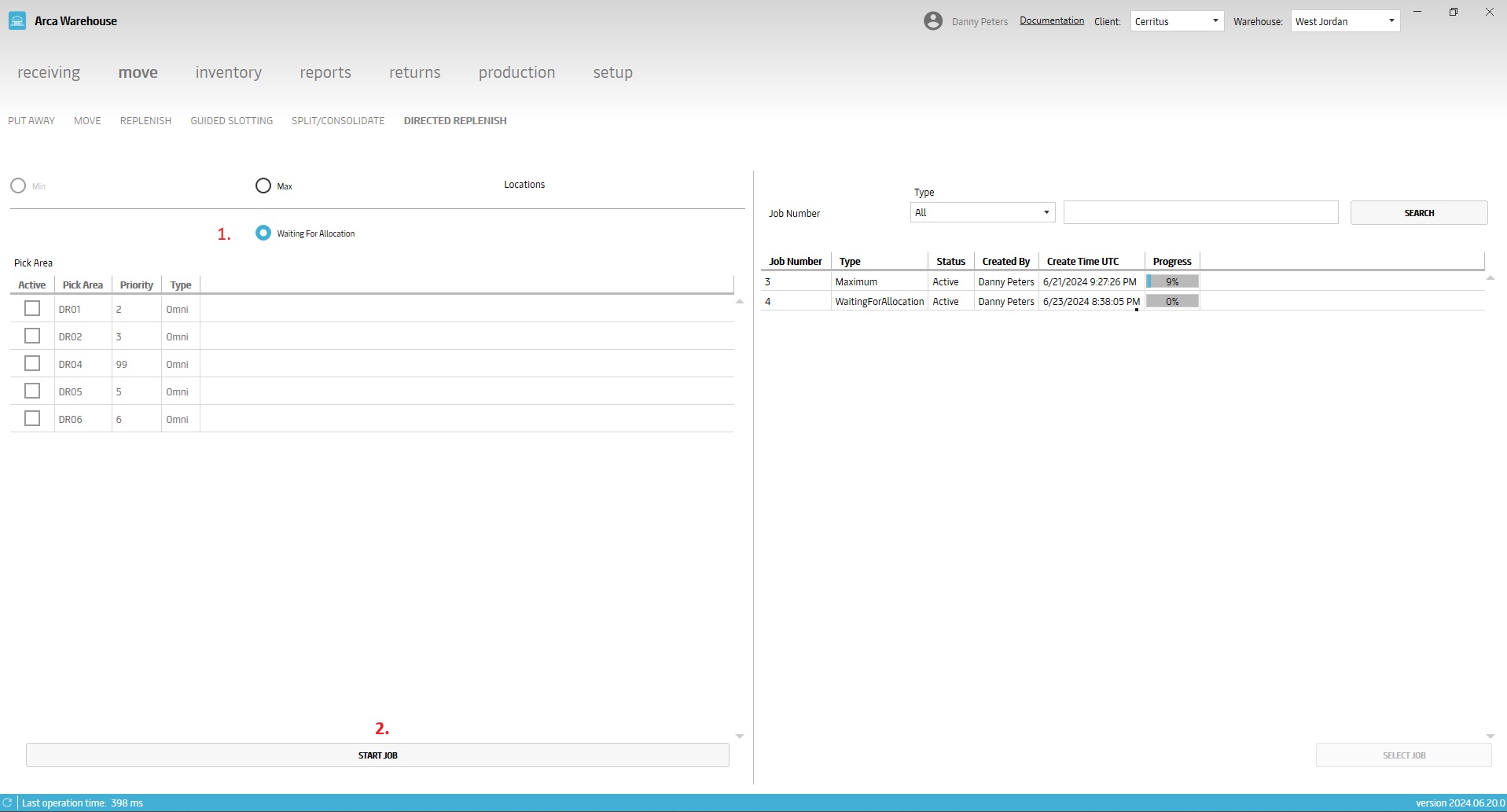Select job row with type Maximum

coord(1123,281)
